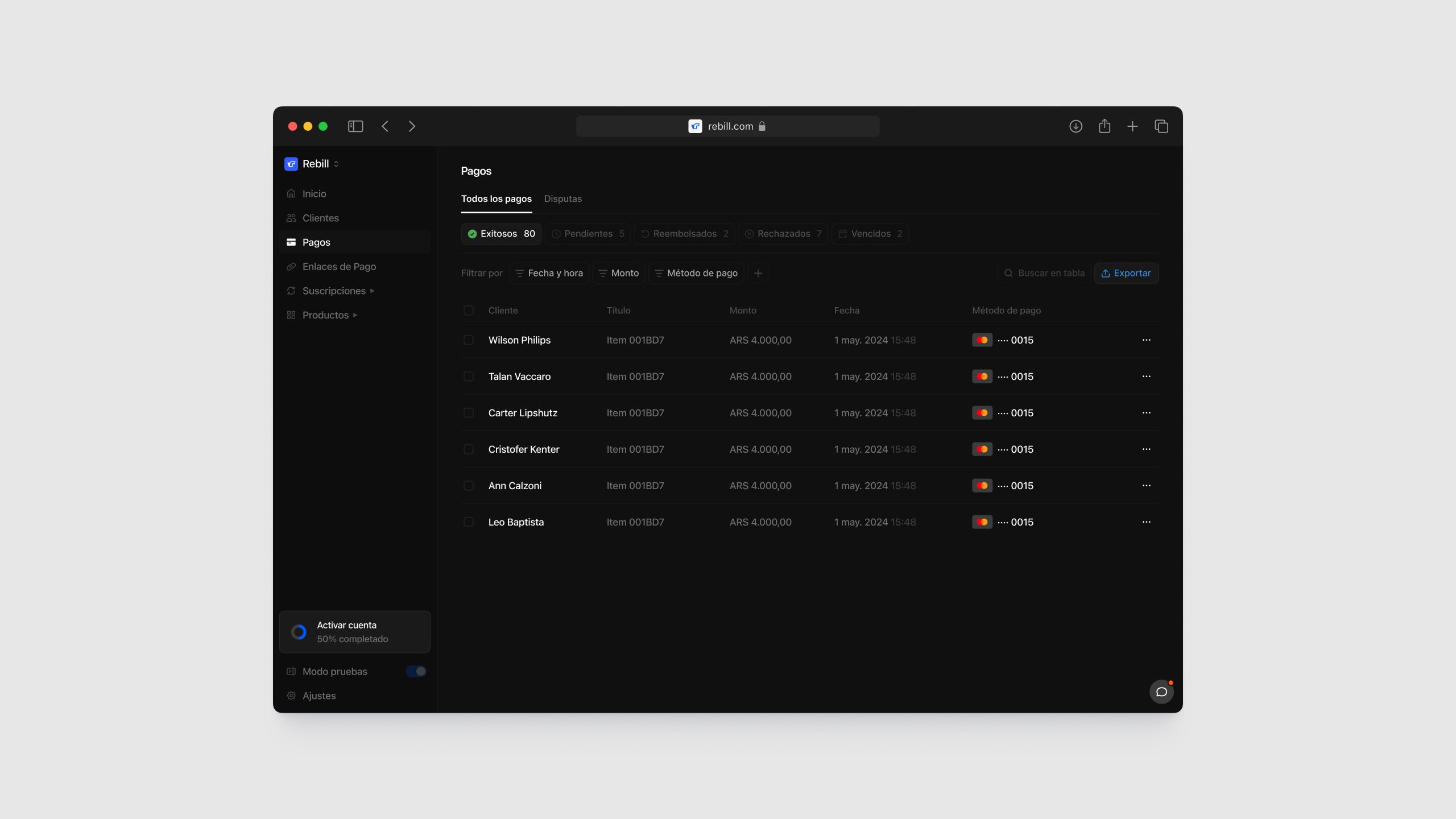This screenshot has width=1456, height=819.
Task: Switch to the Disputas tab
Action: 562,198
